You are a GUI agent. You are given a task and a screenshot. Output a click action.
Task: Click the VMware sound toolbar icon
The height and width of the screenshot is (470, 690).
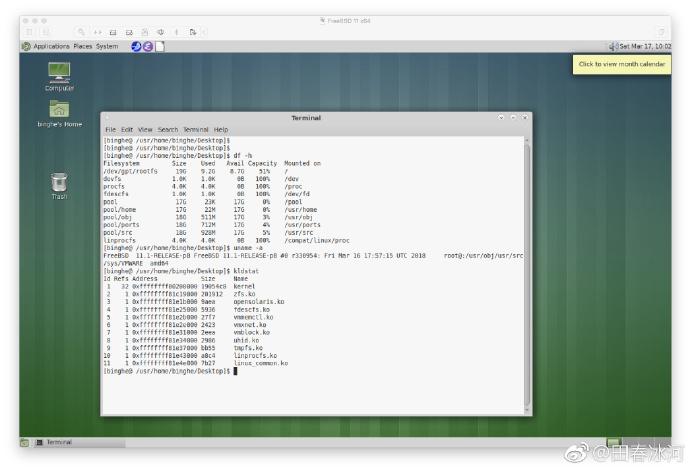tap(161, 32)
